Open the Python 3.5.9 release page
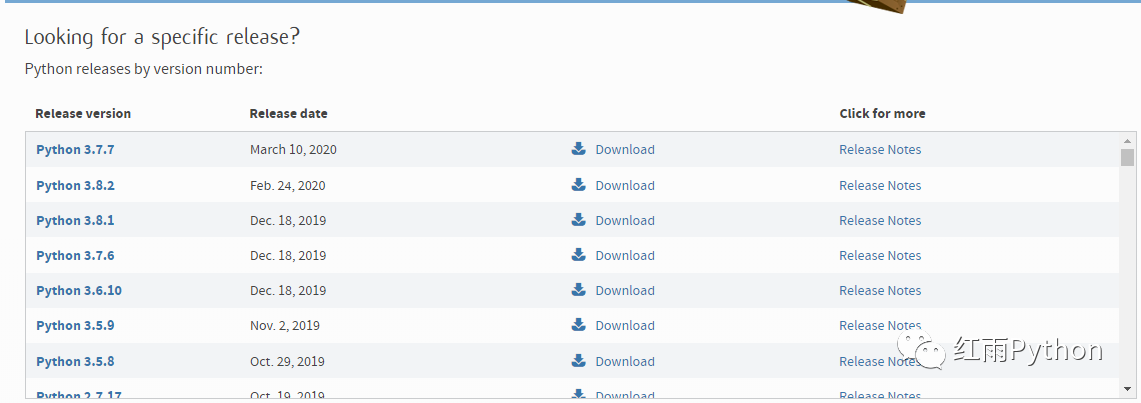Viewport: 1141px width, 403px height. click(75, 325)
